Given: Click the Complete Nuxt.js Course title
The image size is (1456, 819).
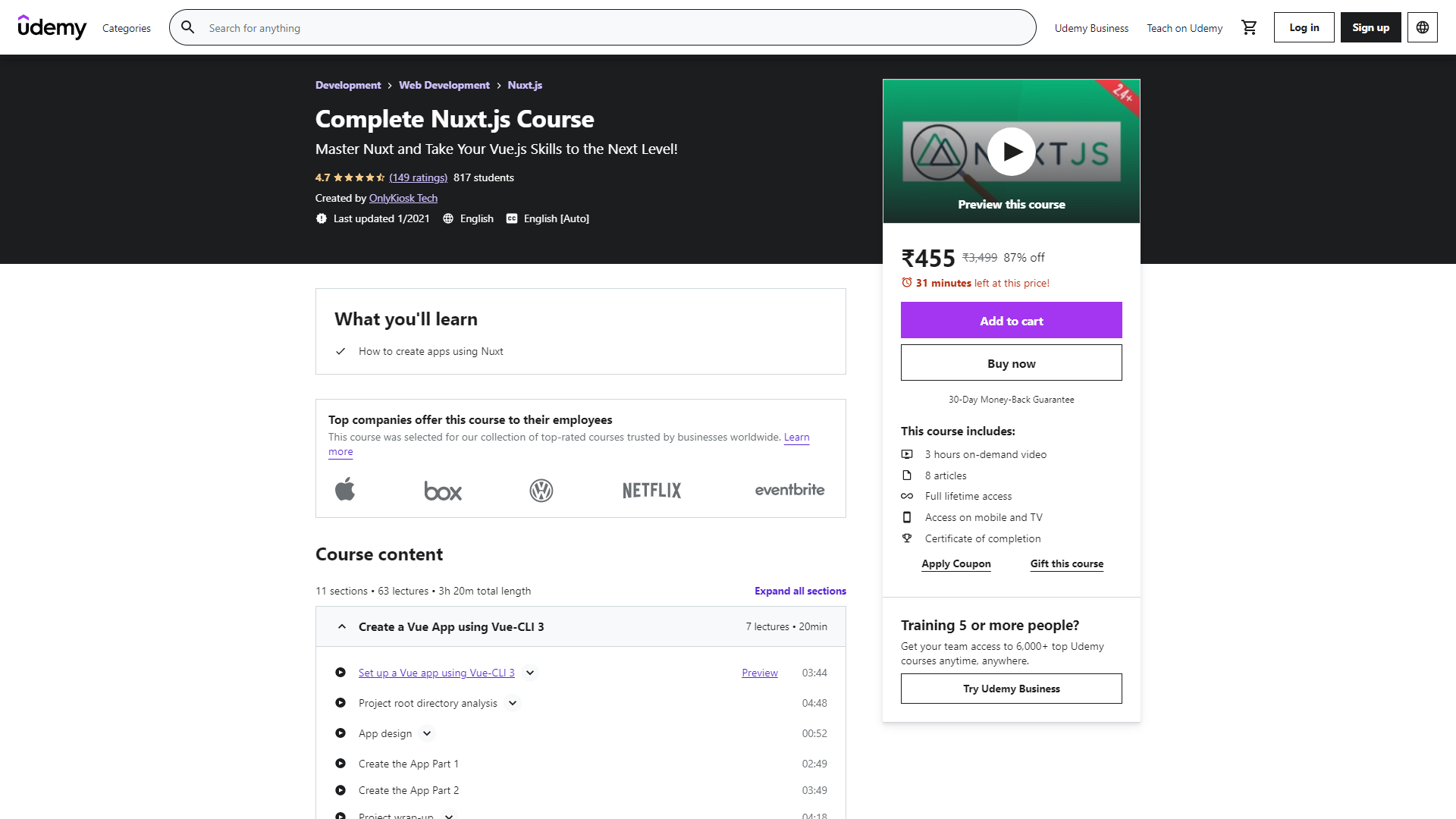Looking at the screenshot, I should [455, 119].
